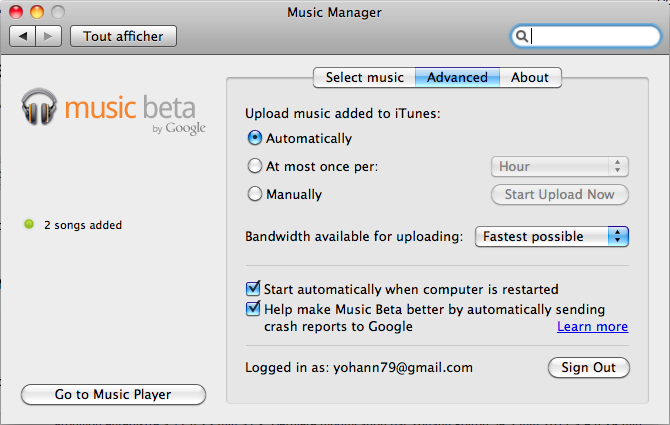Viewport: 670px width, 425px height.
Task: Click the Sign Out button
Action: pyautogui.click(x=588, y=367)
